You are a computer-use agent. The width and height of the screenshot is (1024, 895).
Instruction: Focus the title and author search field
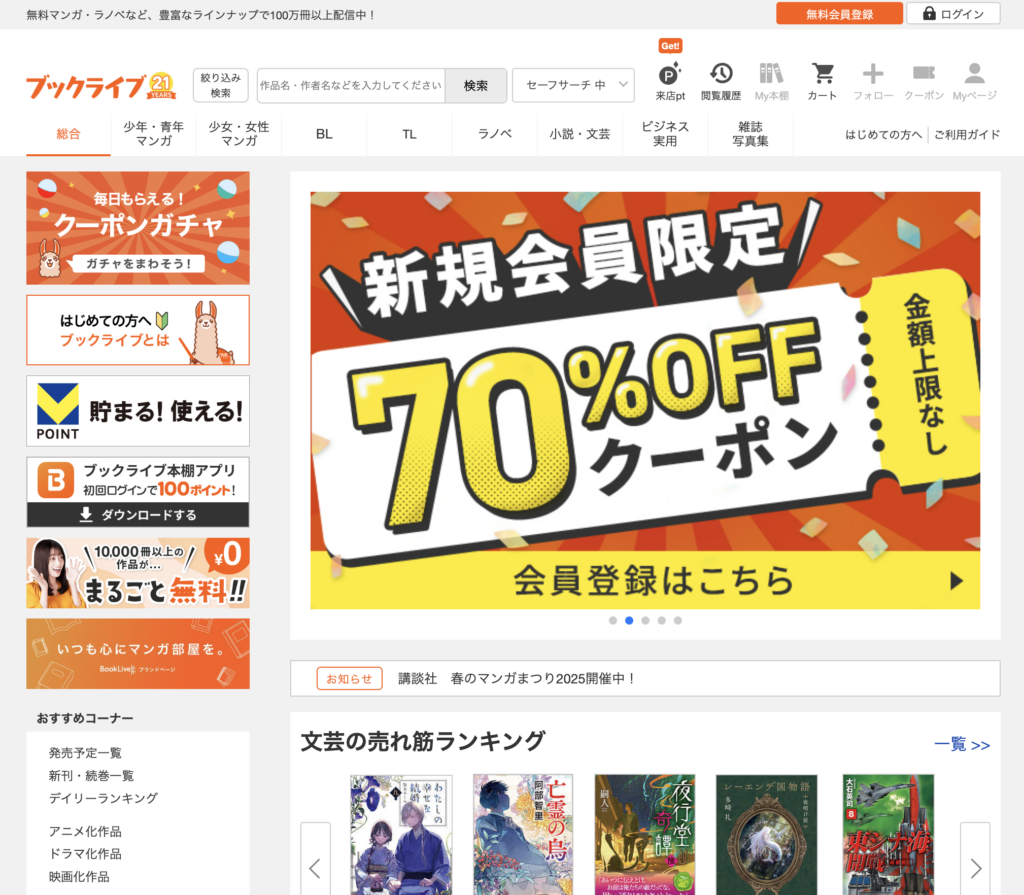(351, 86)
